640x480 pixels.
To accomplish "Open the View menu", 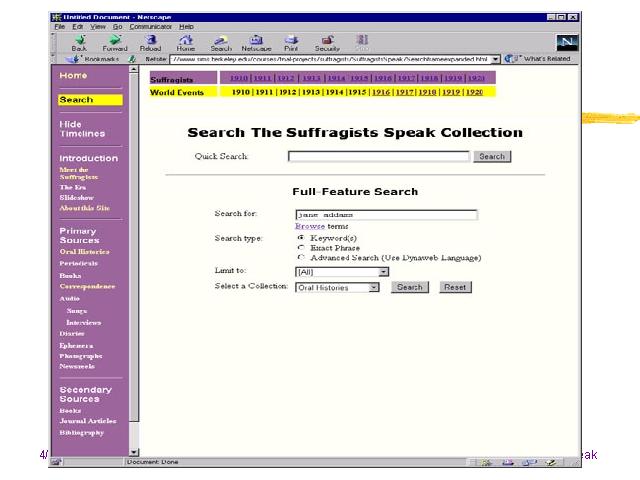I will click(x=98, y=27).
